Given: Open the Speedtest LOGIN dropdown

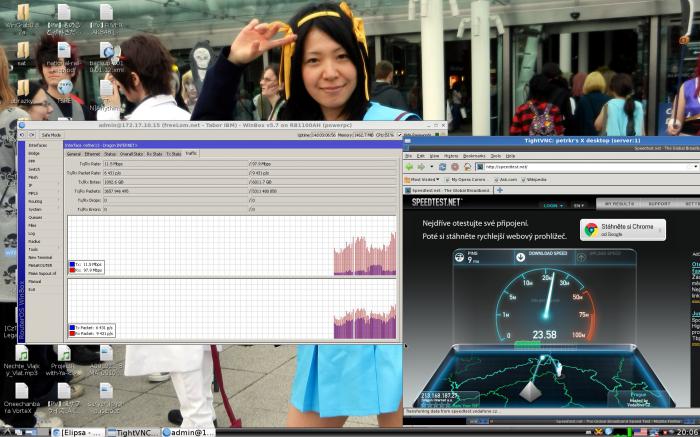Looking at the screenshot, I should (x=553, y=205).
